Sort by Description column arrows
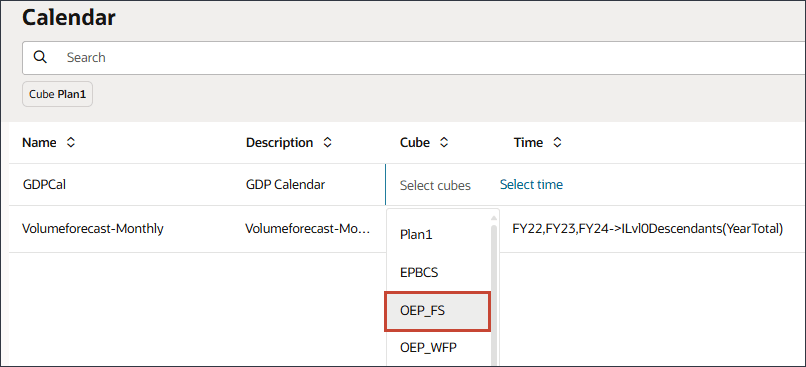 [x=327, y=143]
